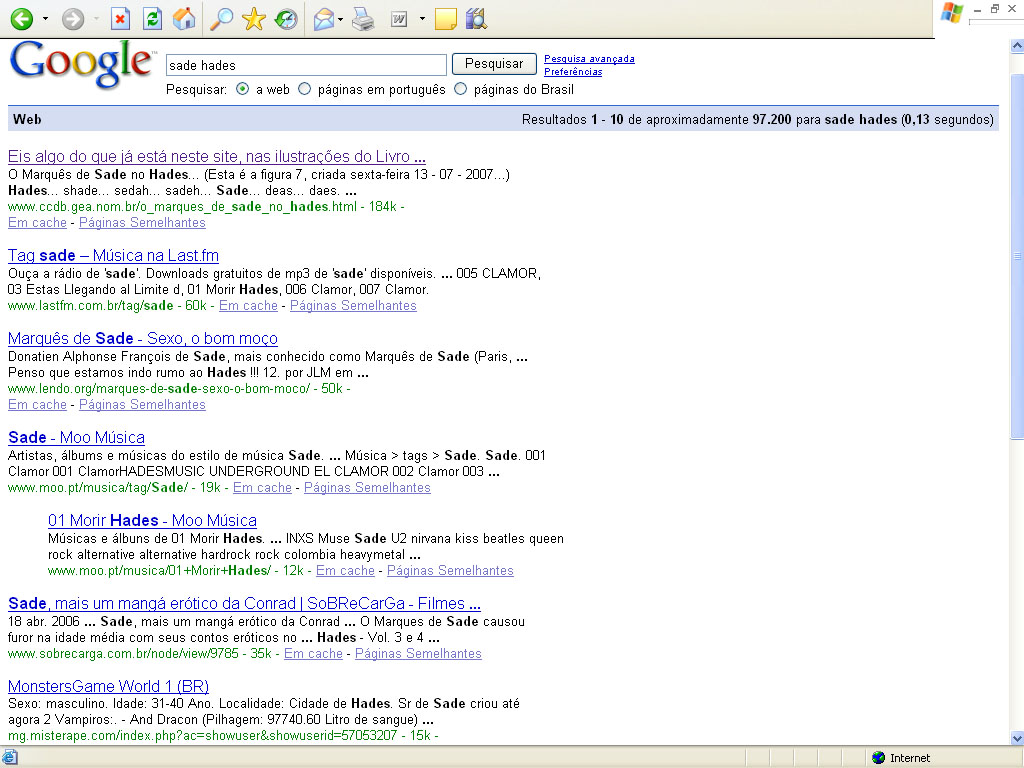The image size is (1024, 768).
Task: Click the vertical scrollbar down arrow
Action: tap(1016, 739)
